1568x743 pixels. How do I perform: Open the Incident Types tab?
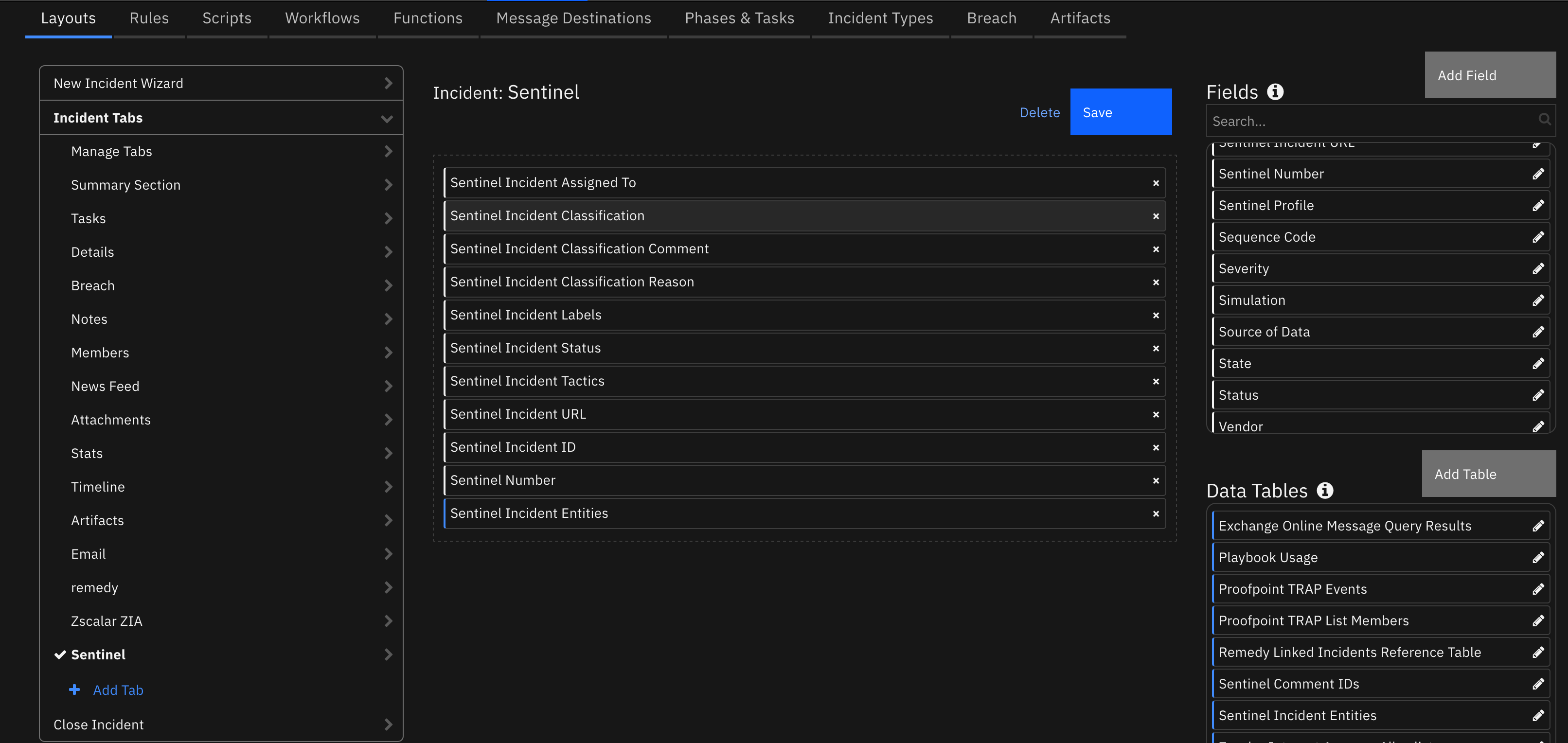click(881, 18)
